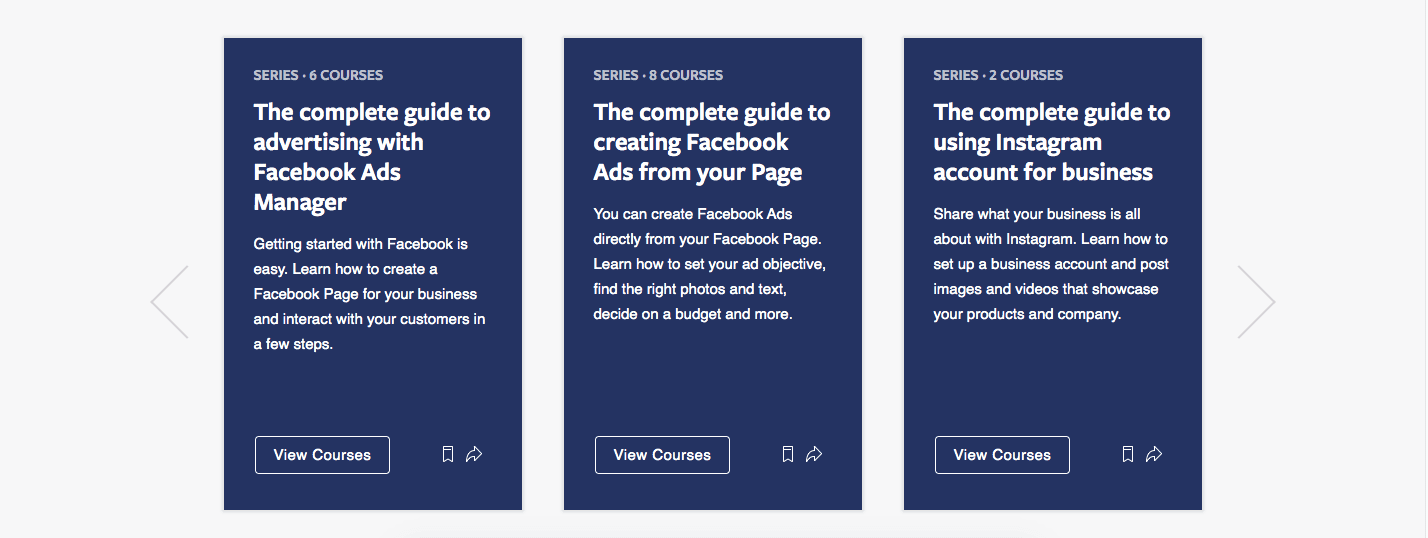Click the 'Getting started with Facebook is easy' description
Screen dimensions: 1428x538
(370, 294)
